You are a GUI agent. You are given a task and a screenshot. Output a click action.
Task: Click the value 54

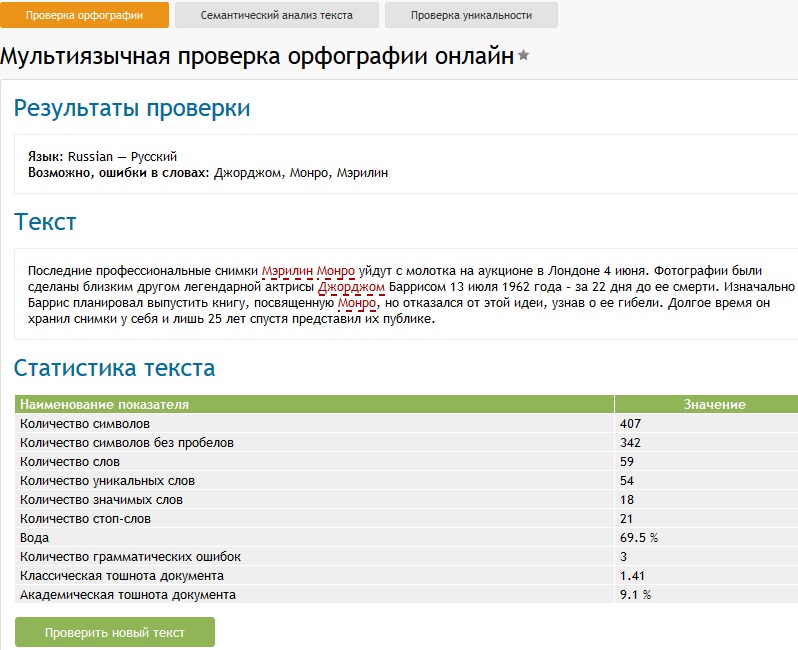[626, 481]
